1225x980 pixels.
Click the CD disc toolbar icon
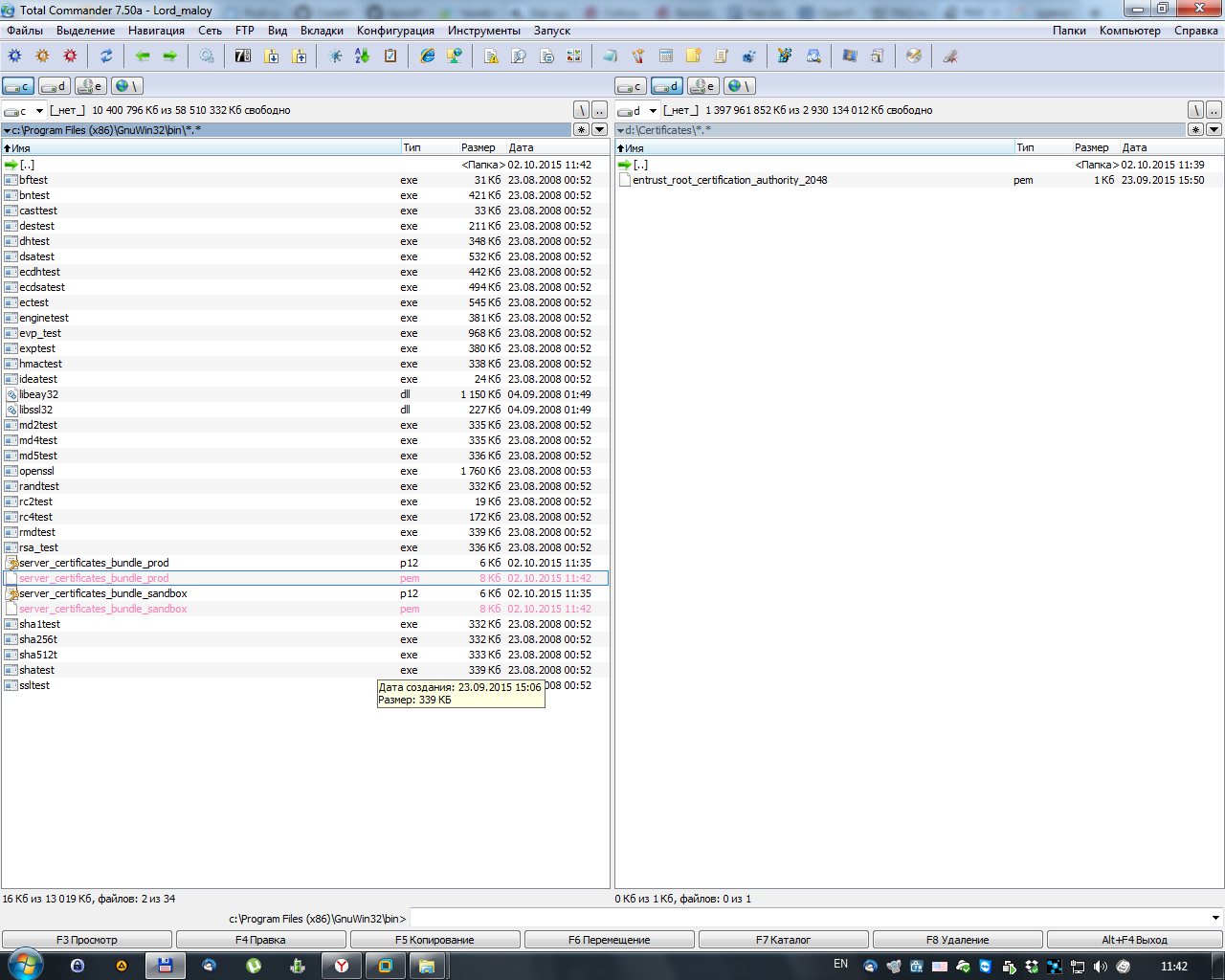pyautogui.click(x=914, y=56)
